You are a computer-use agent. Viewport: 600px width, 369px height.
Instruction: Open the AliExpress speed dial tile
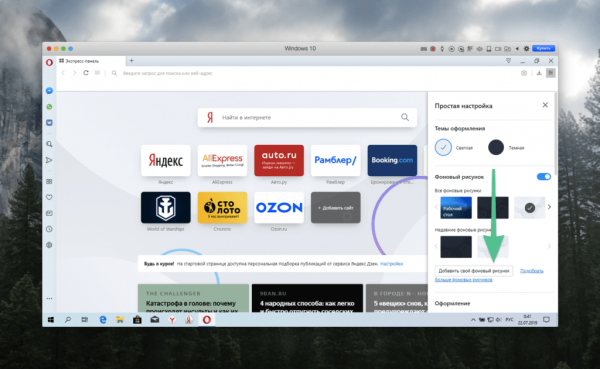pos(222,160)
